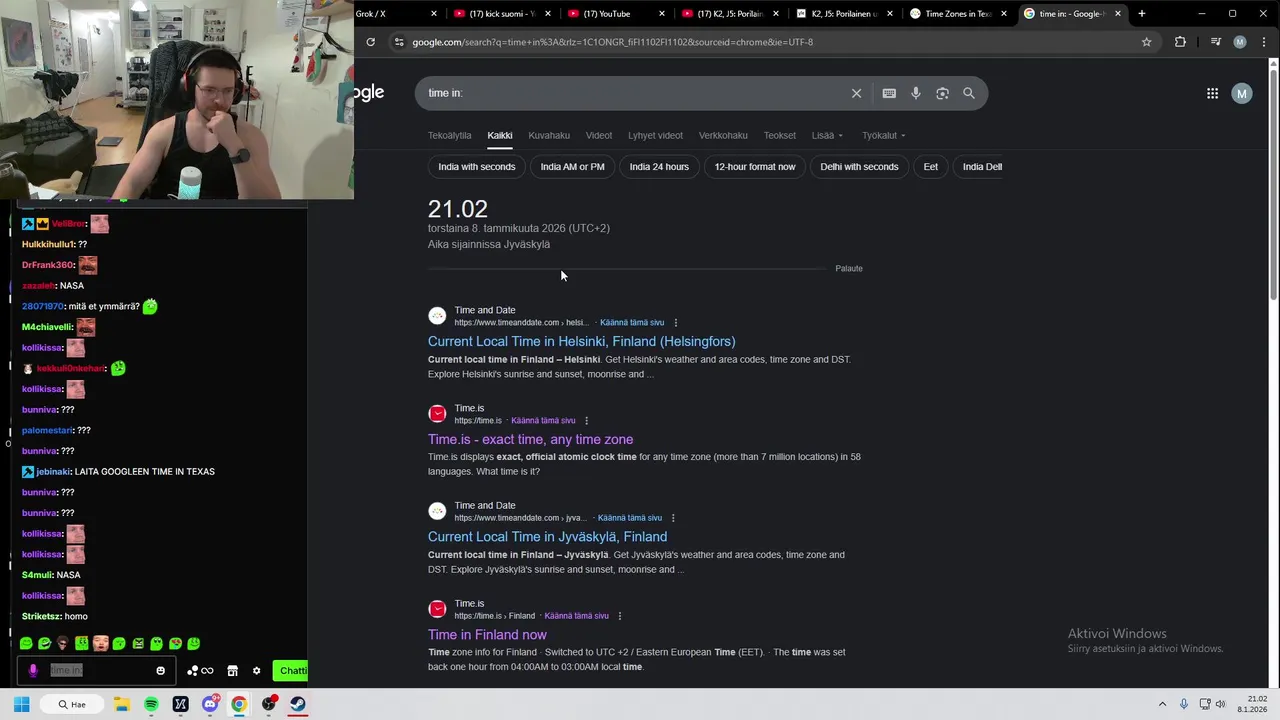The width and height of the screenshot is (1280, 720).
Task: Switch to the Grok / X browser tab
Action: point(397,14)
